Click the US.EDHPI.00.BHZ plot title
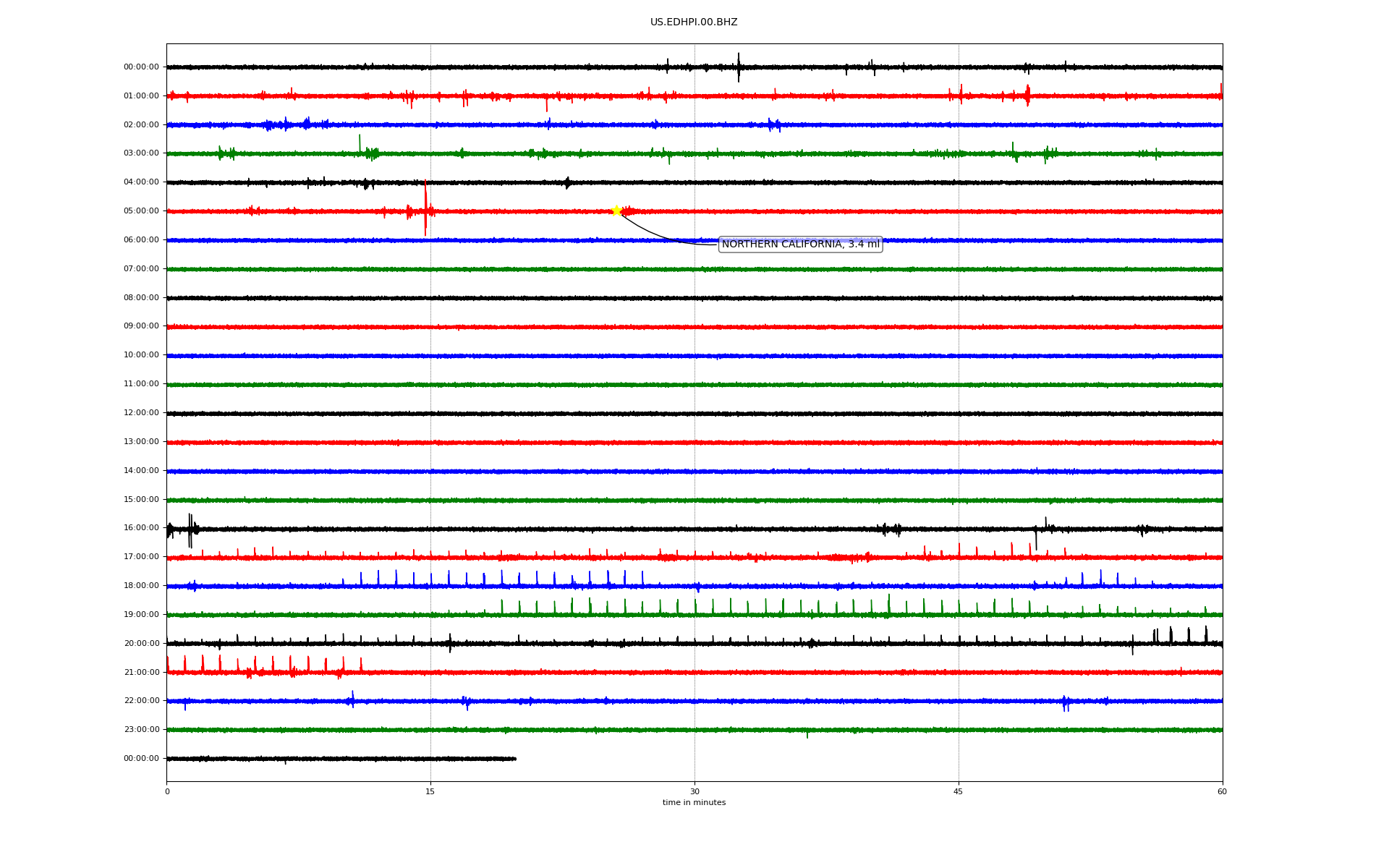Image resolution: width=1389 pixels, height=868 pixels. tap(693, 22)
